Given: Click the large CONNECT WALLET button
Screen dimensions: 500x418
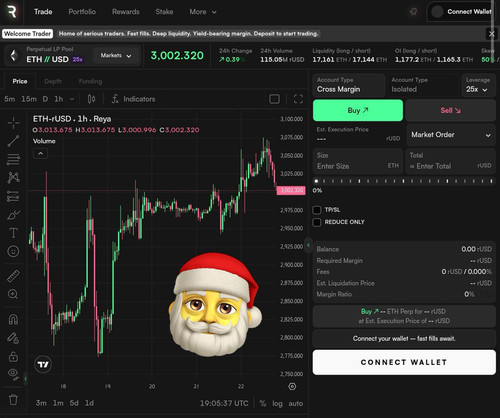Looking at the screenshot, I should point(404,362).
